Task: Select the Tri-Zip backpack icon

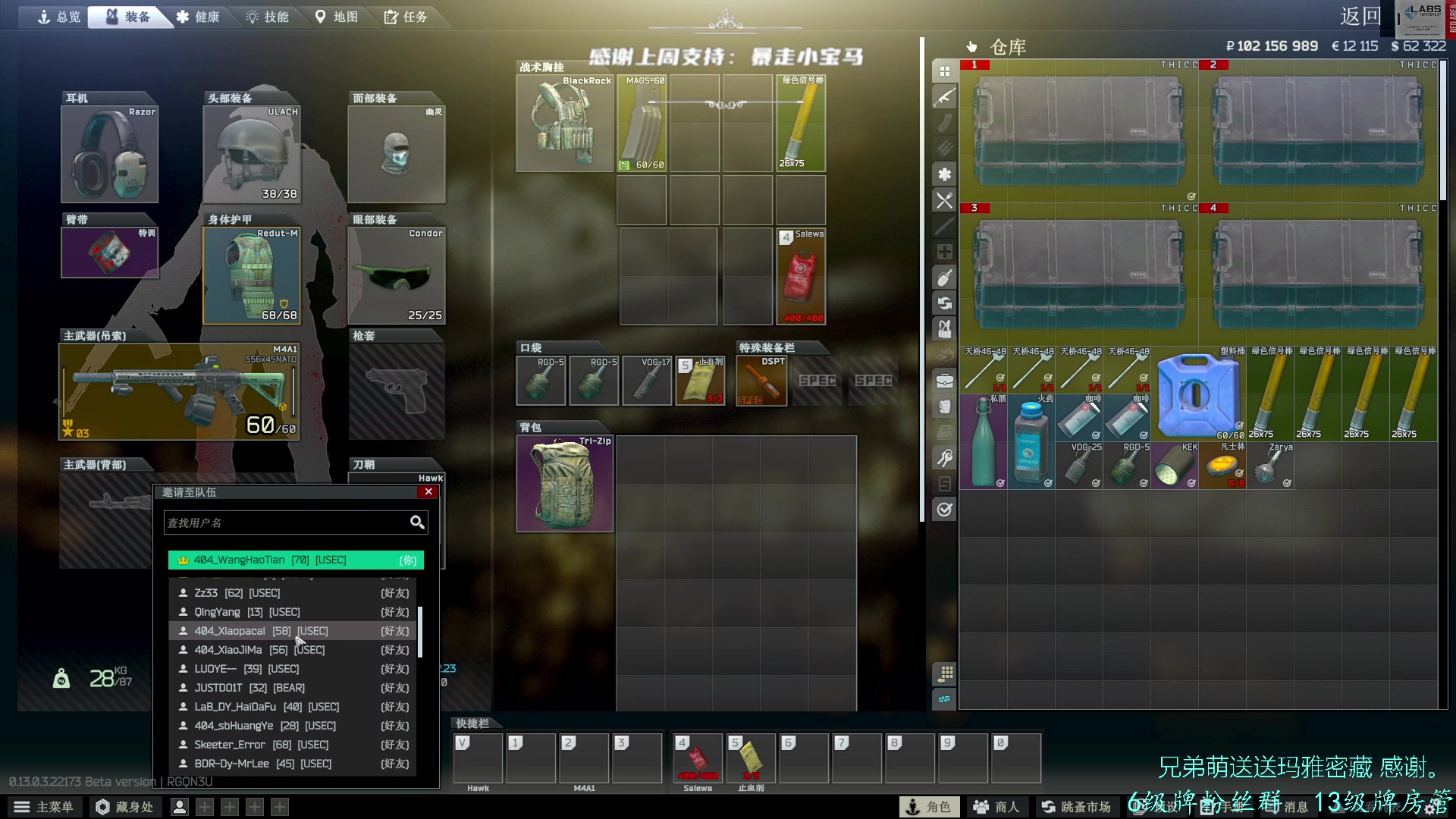Action: coord(565,484)
